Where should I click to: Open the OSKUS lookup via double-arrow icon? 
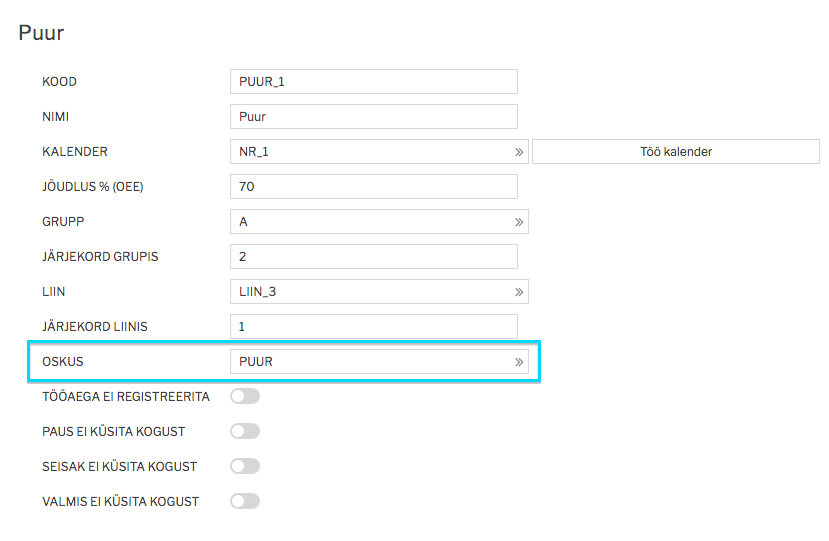pos(519,362)
